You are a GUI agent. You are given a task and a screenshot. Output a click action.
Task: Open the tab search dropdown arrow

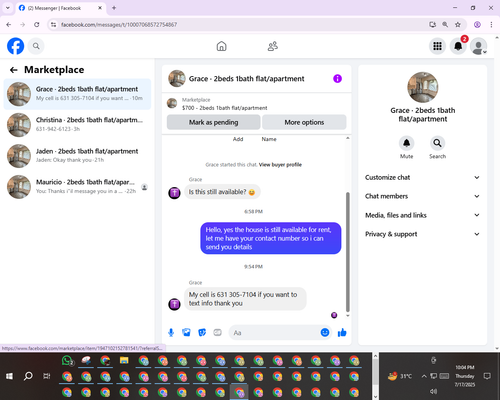8,8
